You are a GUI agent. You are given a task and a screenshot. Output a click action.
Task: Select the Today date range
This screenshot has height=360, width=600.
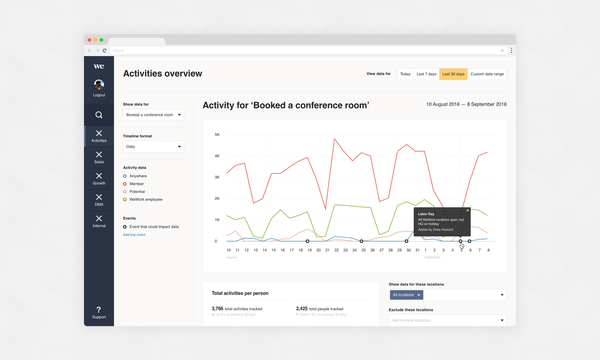tap(405, 74)
